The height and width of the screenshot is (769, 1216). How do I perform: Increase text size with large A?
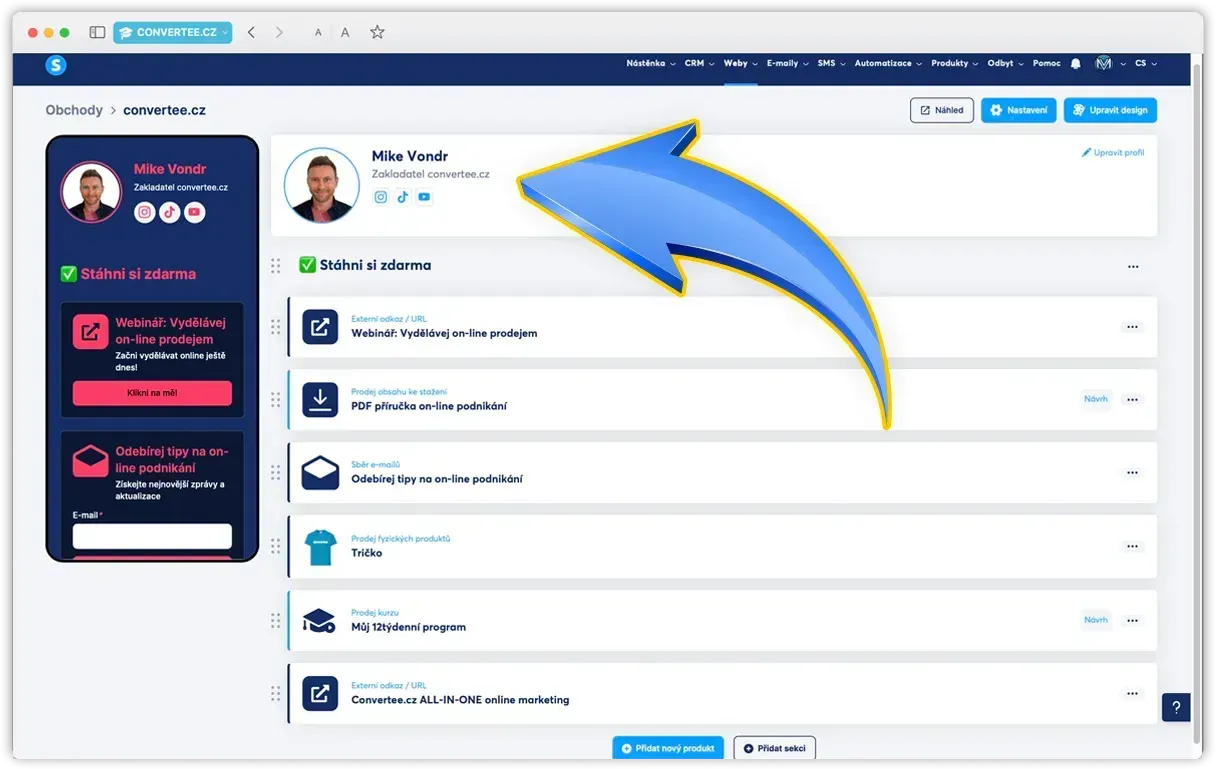[345, 32]
